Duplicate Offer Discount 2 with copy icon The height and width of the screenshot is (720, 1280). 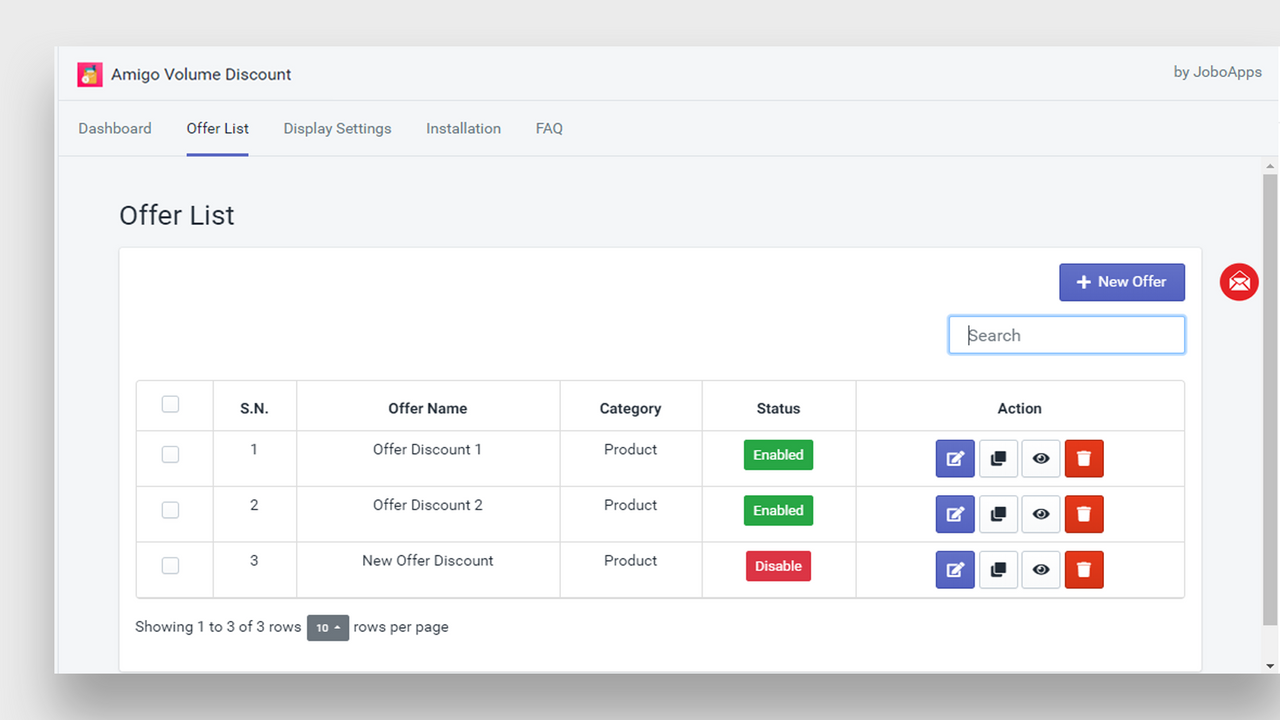point(998,514)
